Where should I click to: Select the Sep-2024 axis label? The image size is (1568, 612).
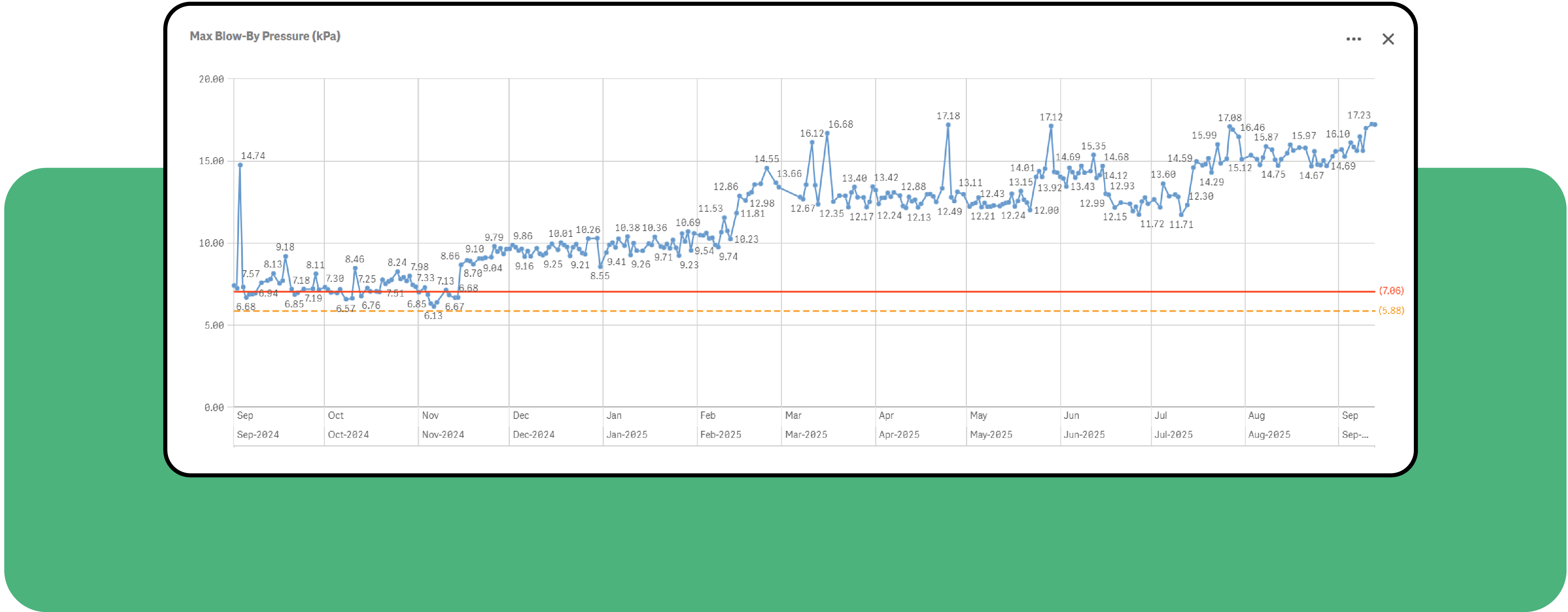coord(258,434)
